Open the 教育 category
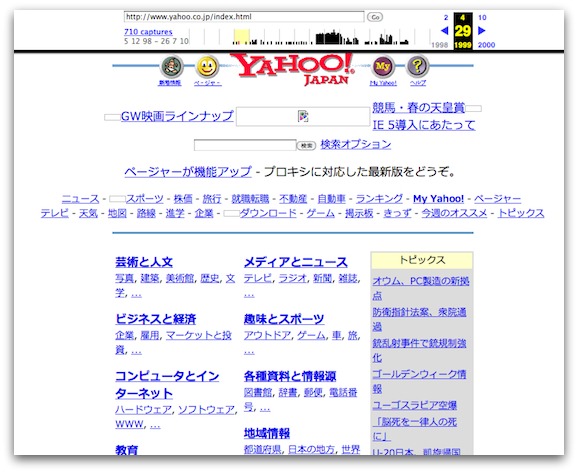The width and height of the screenshot is (578, 473). pyautogui.click(x=126, y=450)
